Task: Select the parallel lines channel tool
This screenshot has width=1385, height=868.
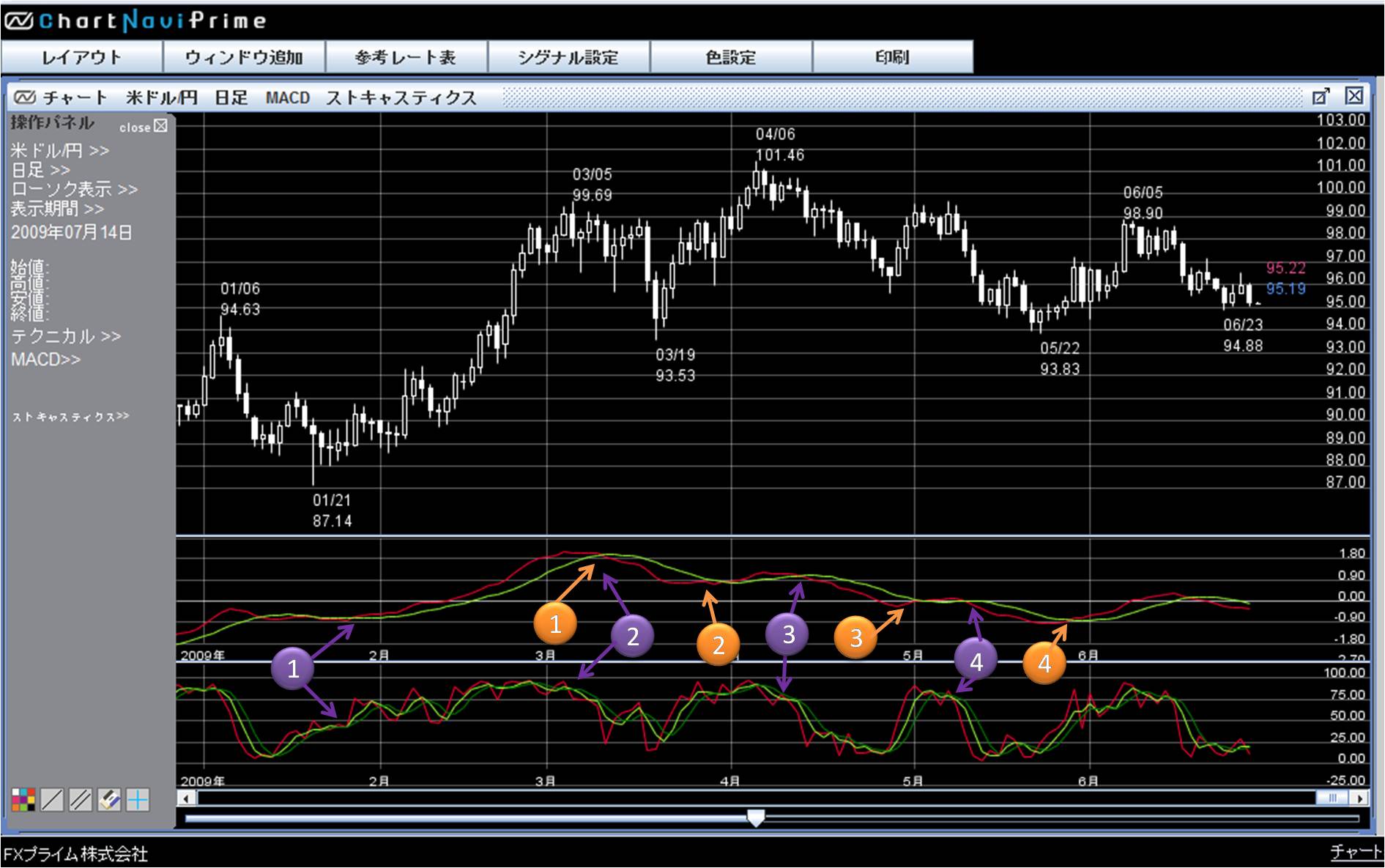Action: (x=81, y=800)
